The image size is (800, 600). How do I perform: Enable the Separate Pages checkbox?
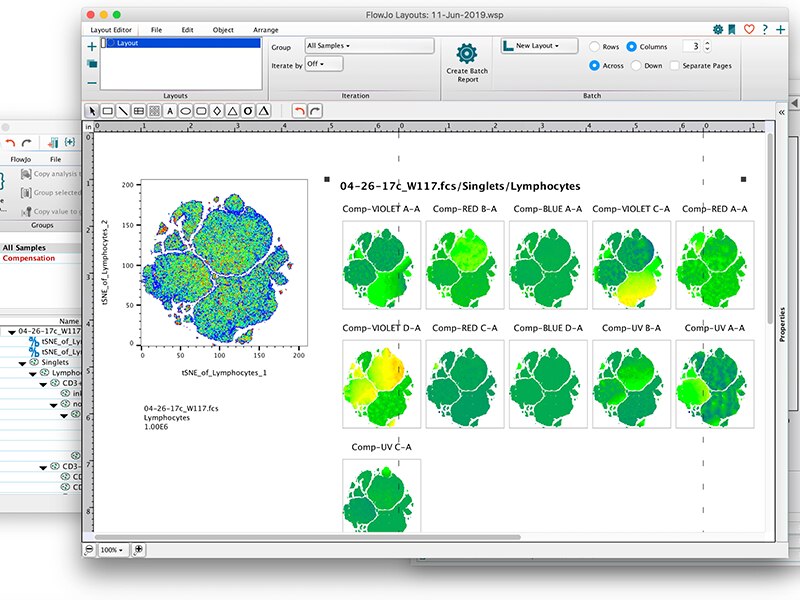[674, 65]
